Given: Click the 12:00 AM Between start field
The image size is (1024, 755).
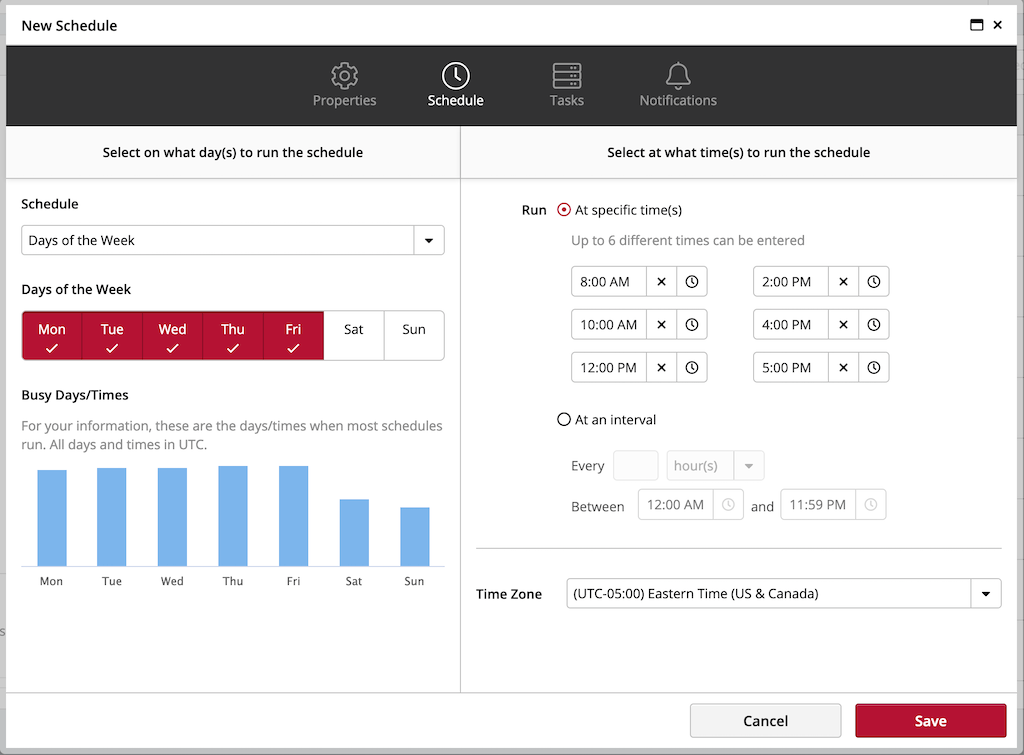Looking at the screenshot, I should (675, 505).
